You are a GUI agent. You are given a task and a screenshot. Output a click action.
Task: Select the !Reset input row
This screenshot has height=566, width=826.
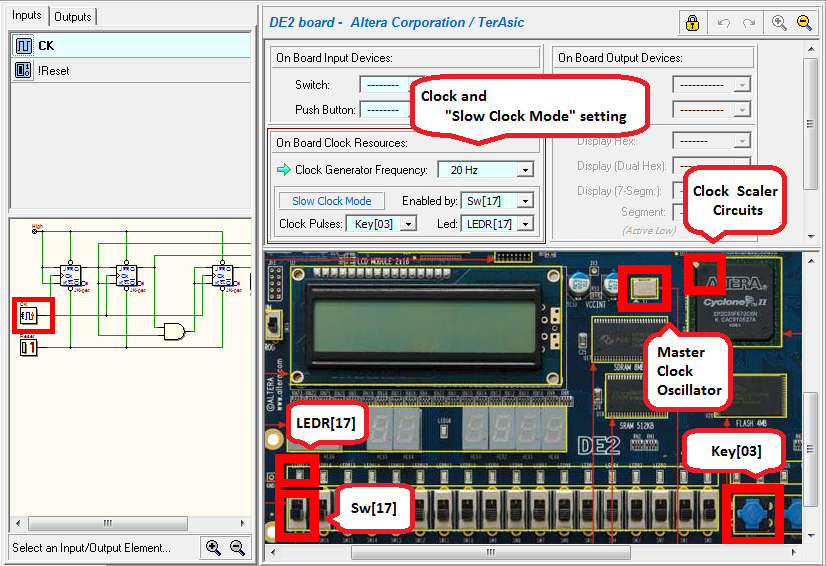131,71
